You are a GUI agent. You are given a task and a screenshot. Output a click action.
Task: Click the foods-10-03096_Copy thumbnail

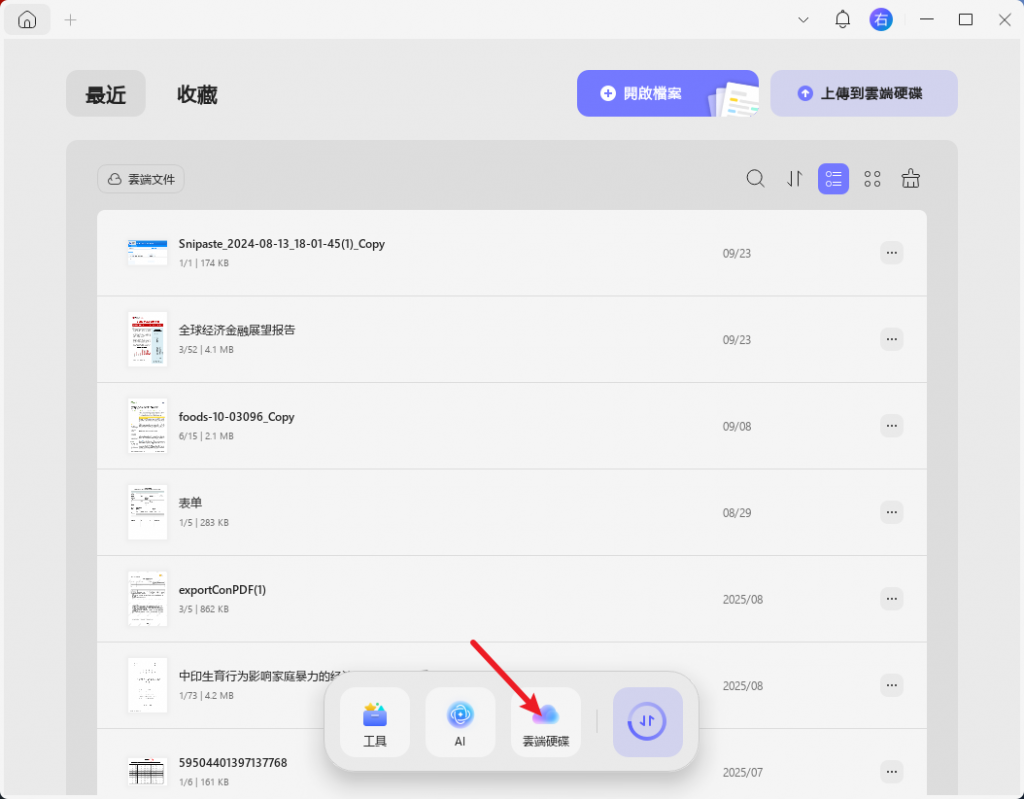(148, 426)
